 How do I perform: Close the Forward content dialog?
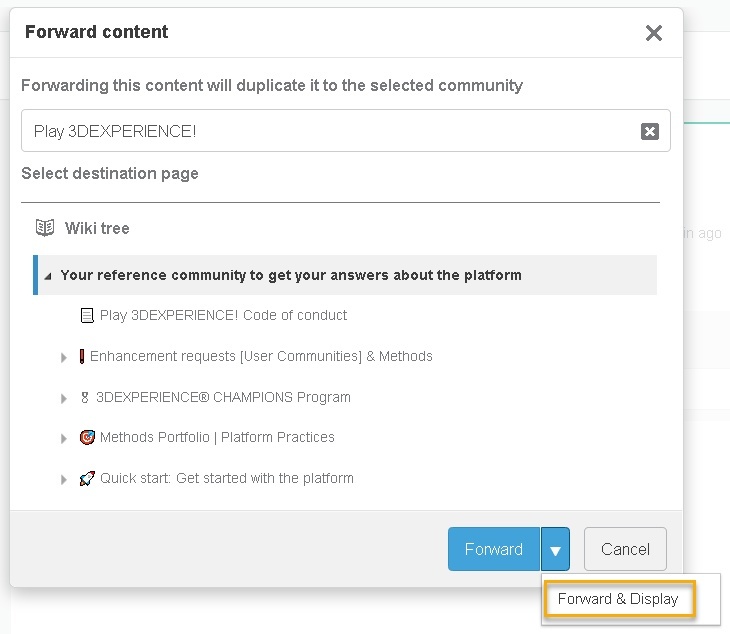pyautogui.click(x=654, y=33)
